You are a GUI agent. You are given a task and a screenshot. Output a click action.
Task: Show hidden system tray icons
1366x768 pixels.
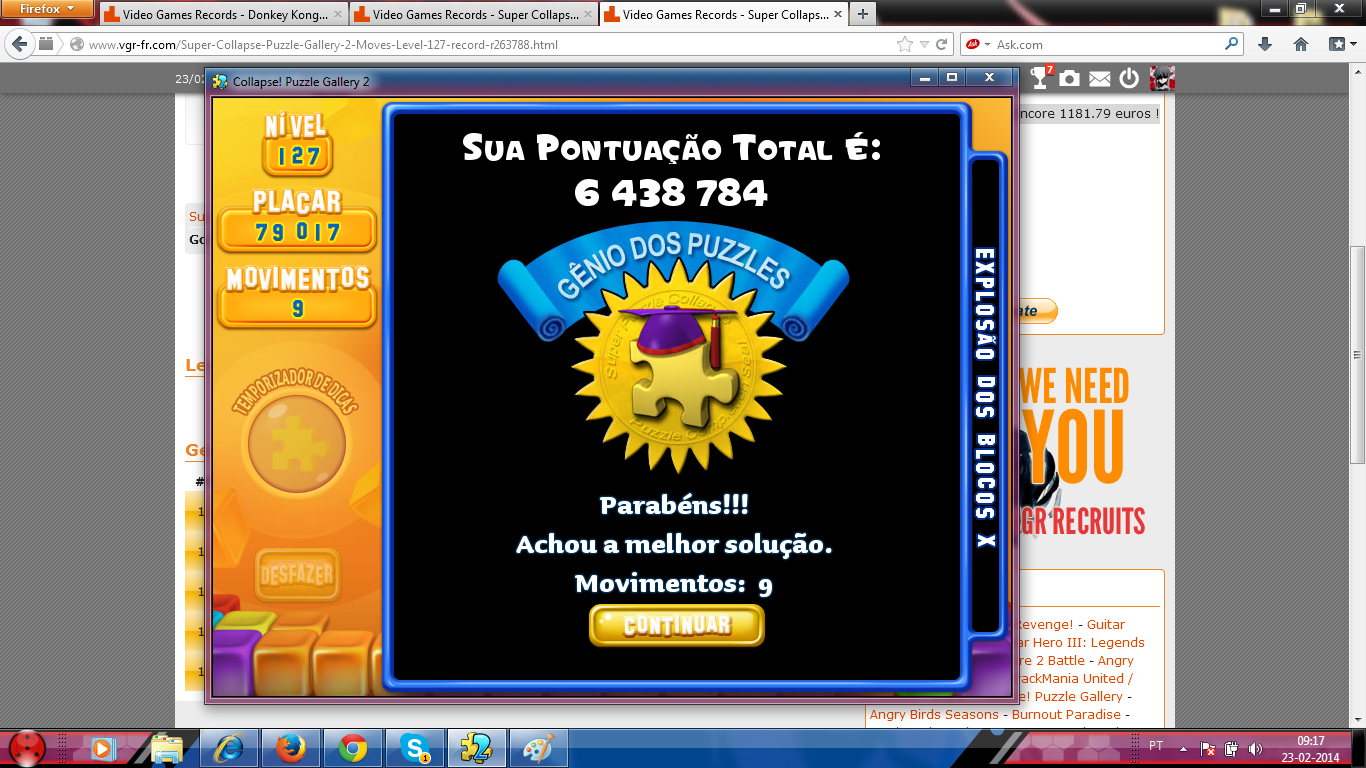[1183, 747]
